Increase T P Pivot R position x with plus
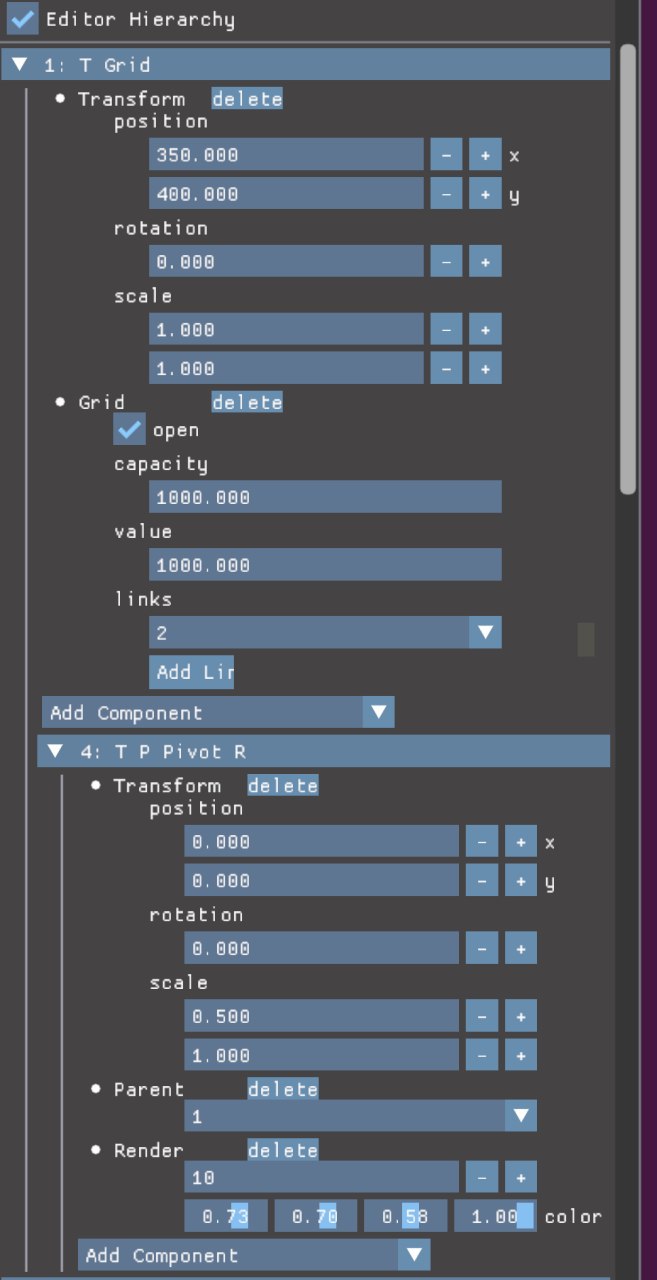 click(521, 842)
